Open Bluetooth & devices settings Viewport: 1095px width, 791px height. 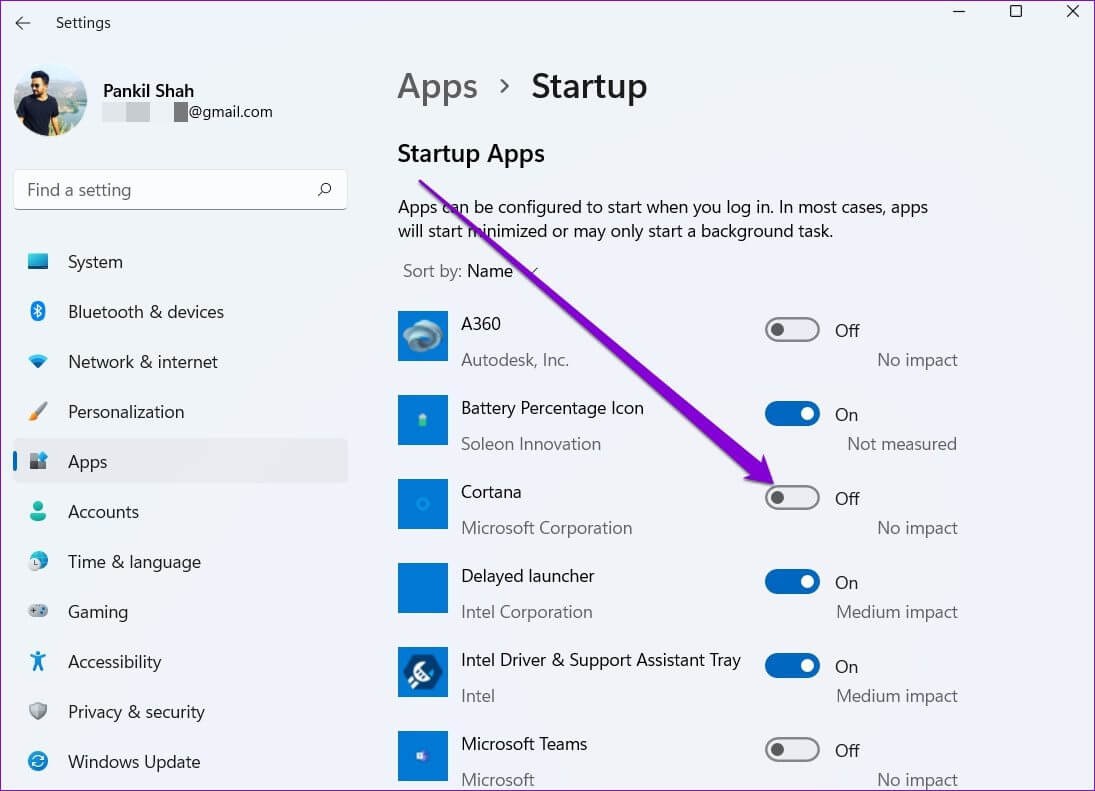(180, 311)
